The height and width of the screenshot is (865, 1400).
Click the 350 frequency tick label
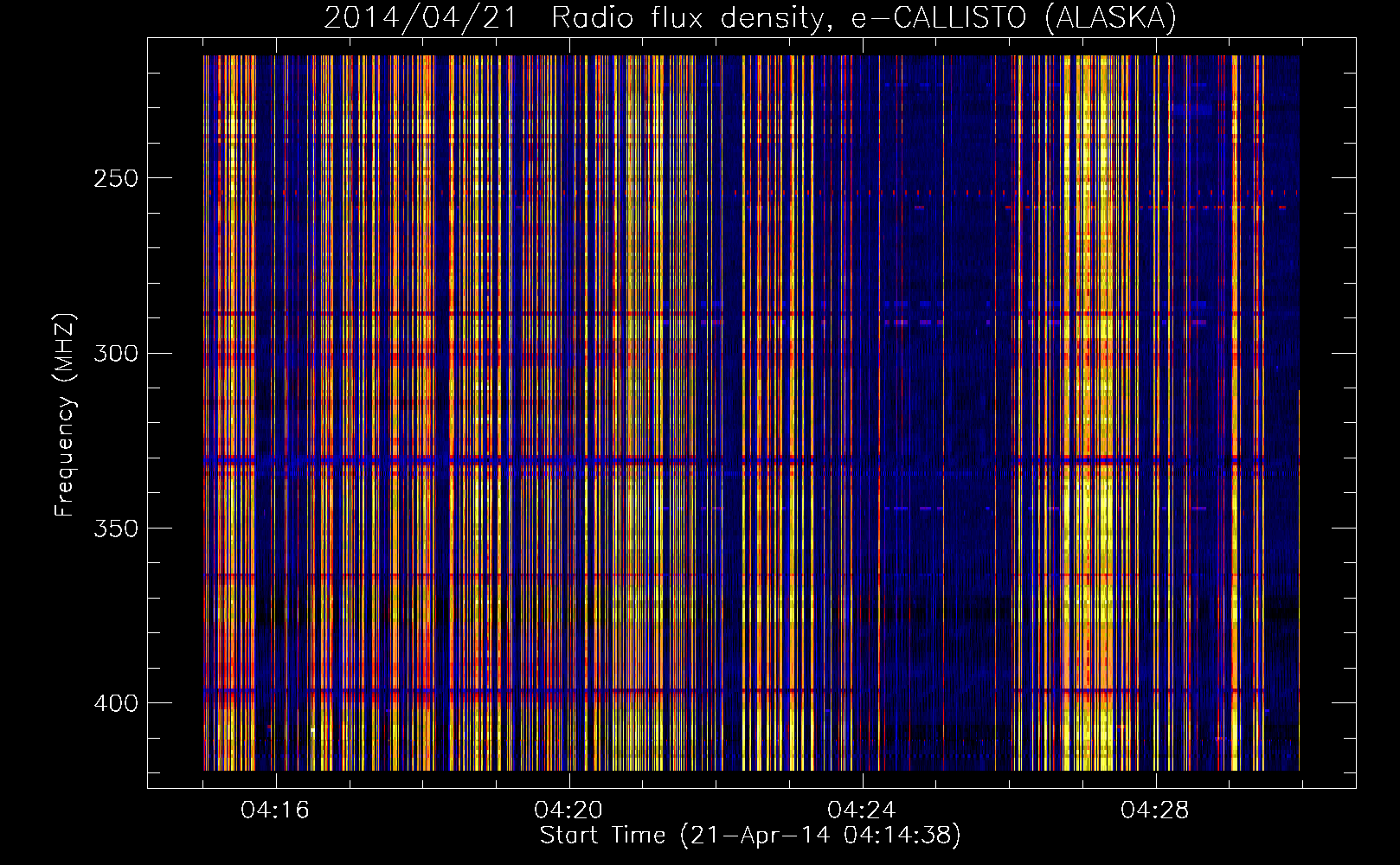(115, 529)
